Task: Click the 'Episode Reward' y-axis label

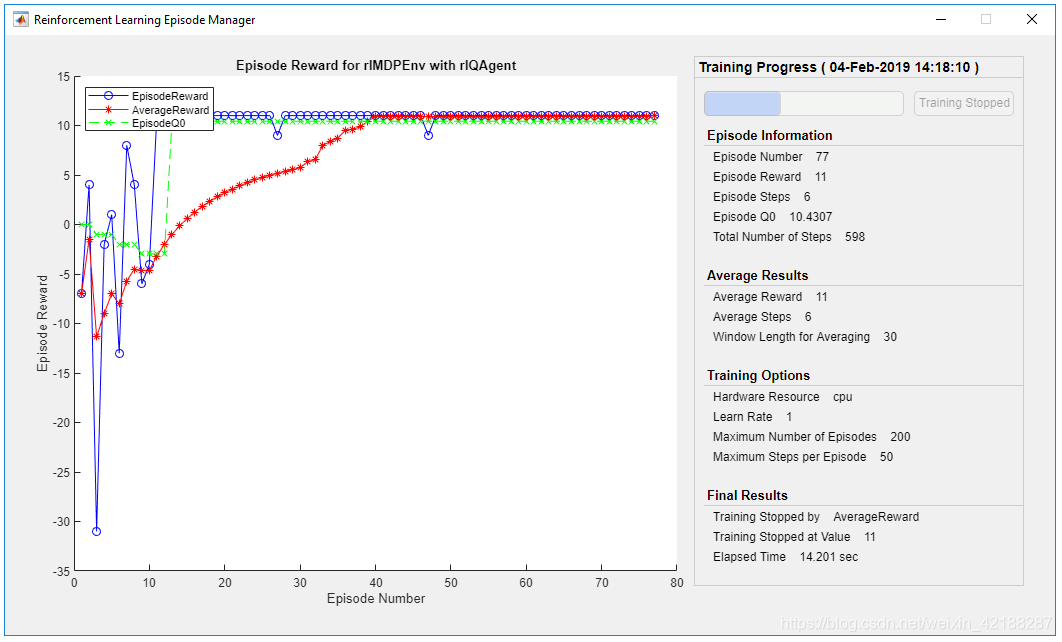Action: (x=43, y=323)
